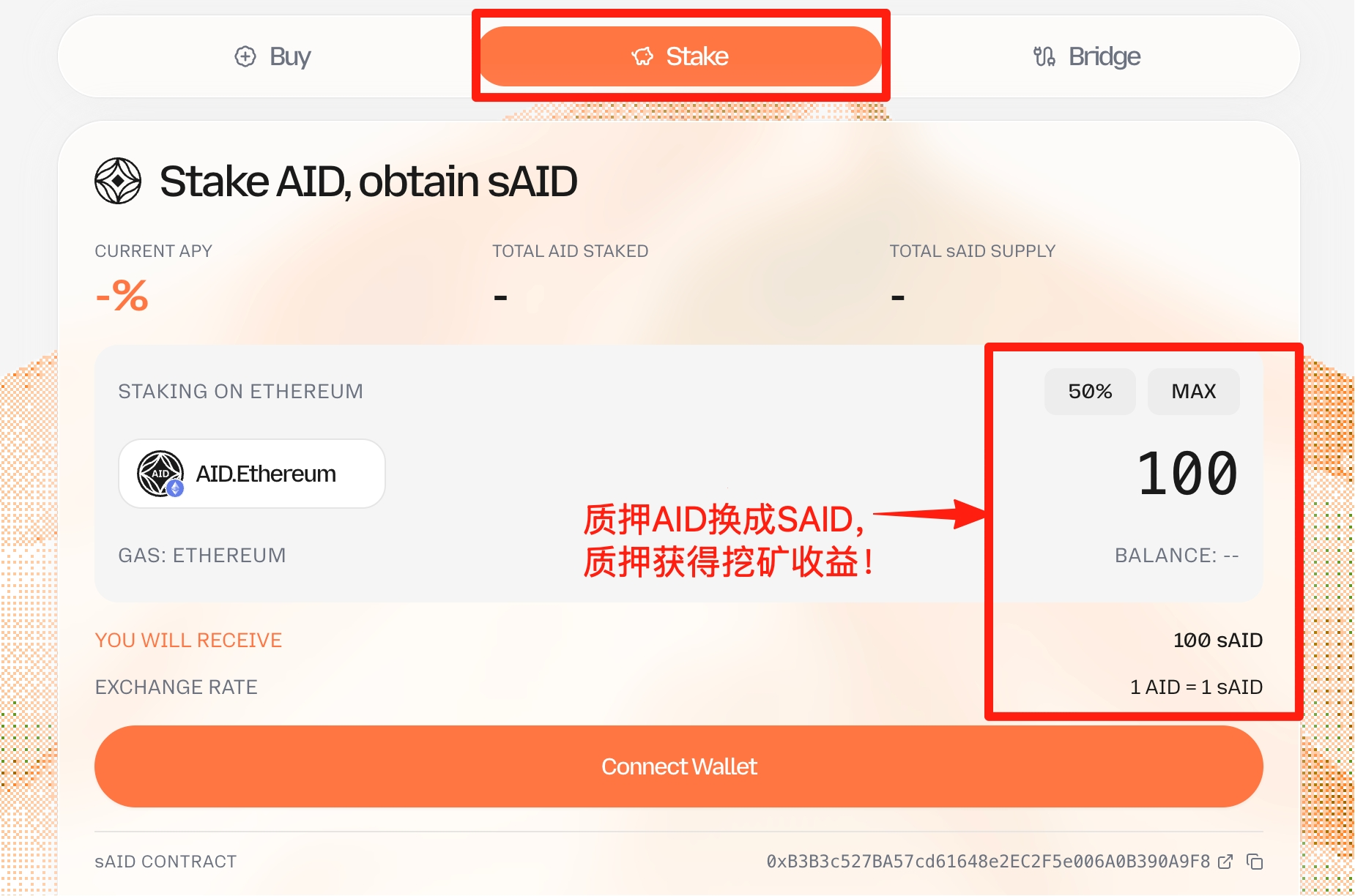1355x896 pixels.
Task: Click the Buy plus-circle icon
Action: point(245,56)
